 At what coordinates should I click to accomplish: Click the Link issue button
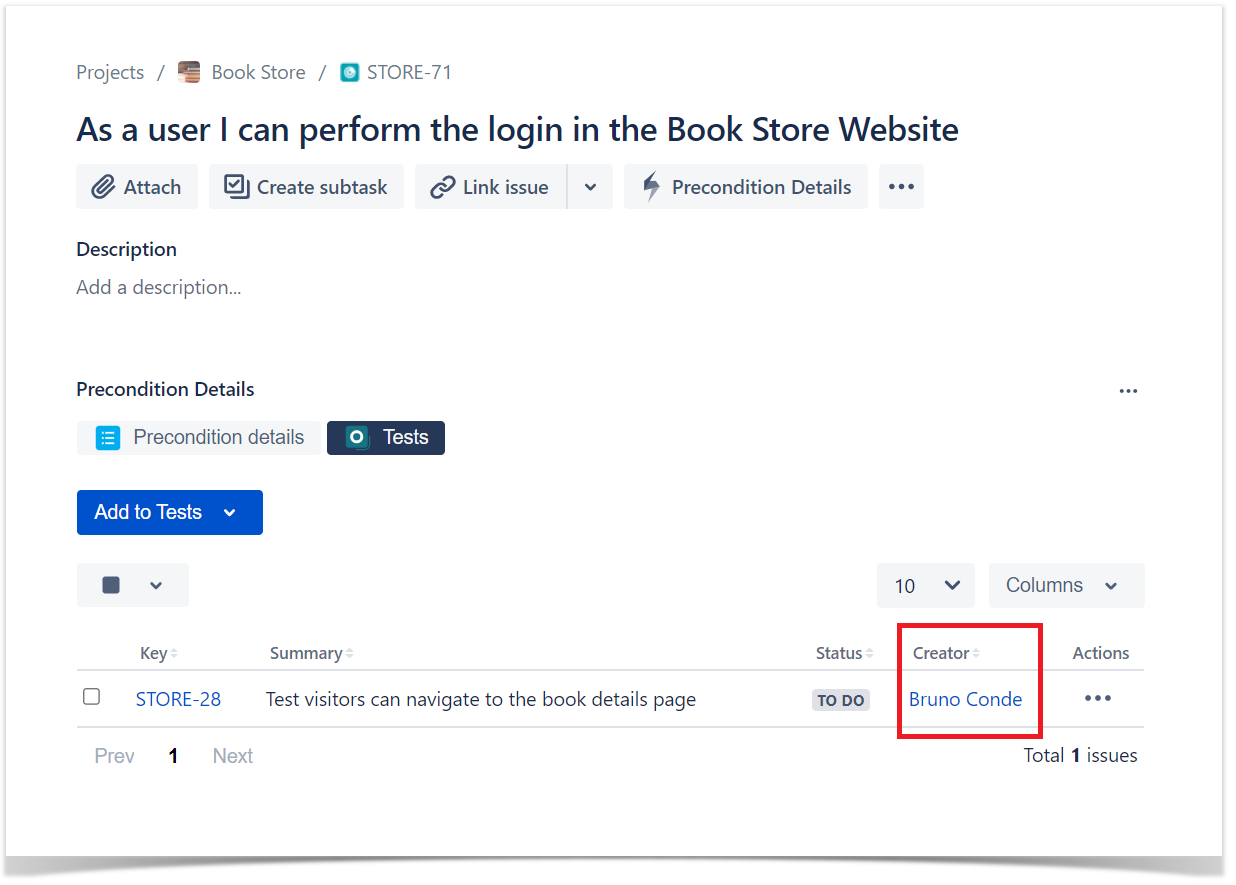tap(490, 187)
